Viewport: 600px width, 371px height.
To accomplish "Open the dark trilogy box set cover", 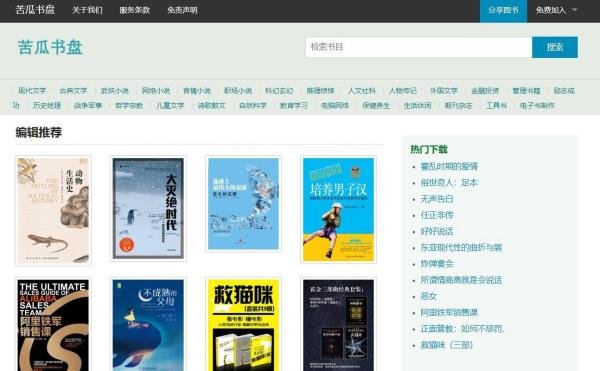I will pyautogui.click(x=338, y=324).
